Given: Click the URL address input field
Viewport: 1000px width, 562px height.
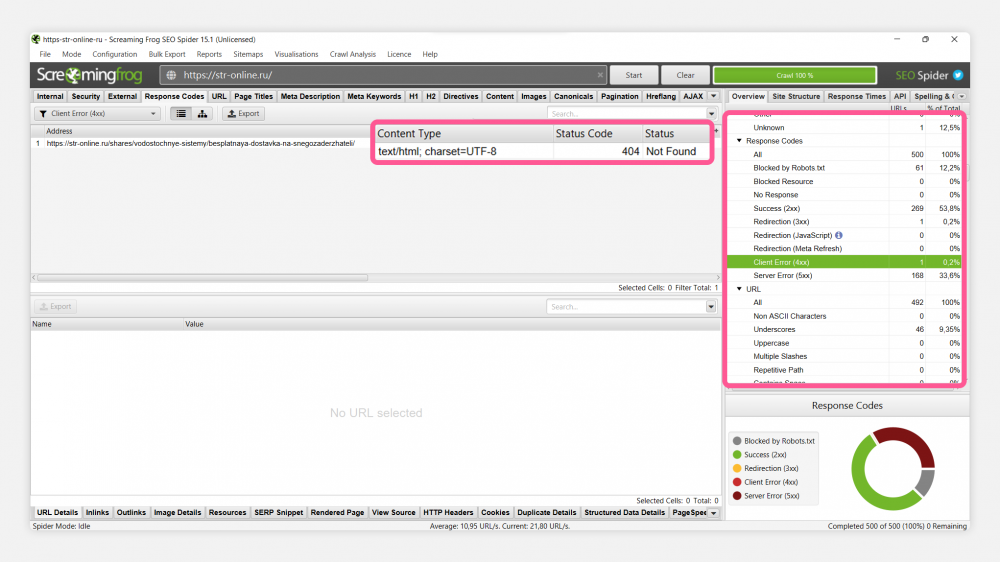Looking at the screenshot, I should pos(383,75).
